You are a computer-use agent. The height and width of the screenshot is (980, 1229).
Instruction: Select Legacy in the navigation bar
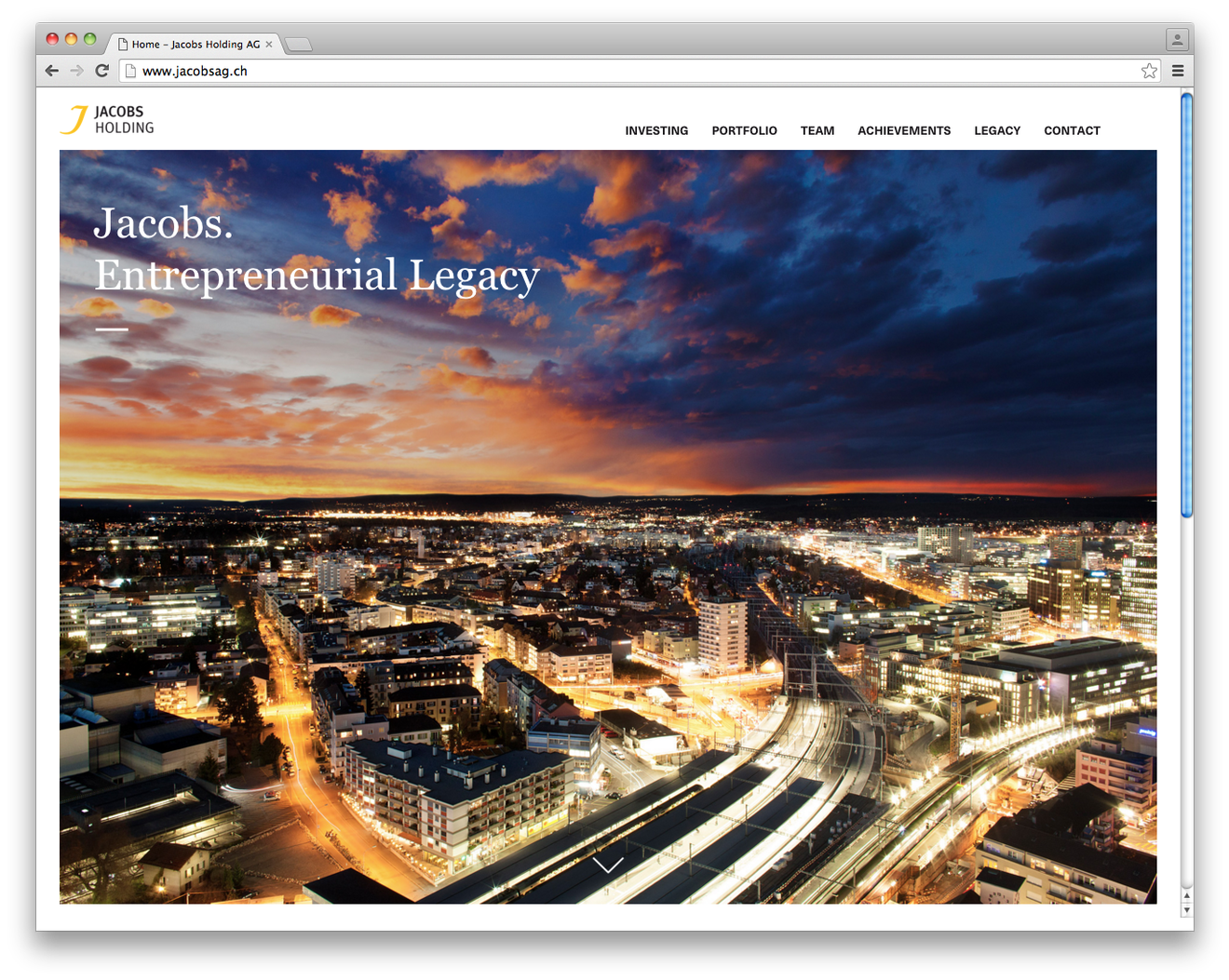(996, 130)
